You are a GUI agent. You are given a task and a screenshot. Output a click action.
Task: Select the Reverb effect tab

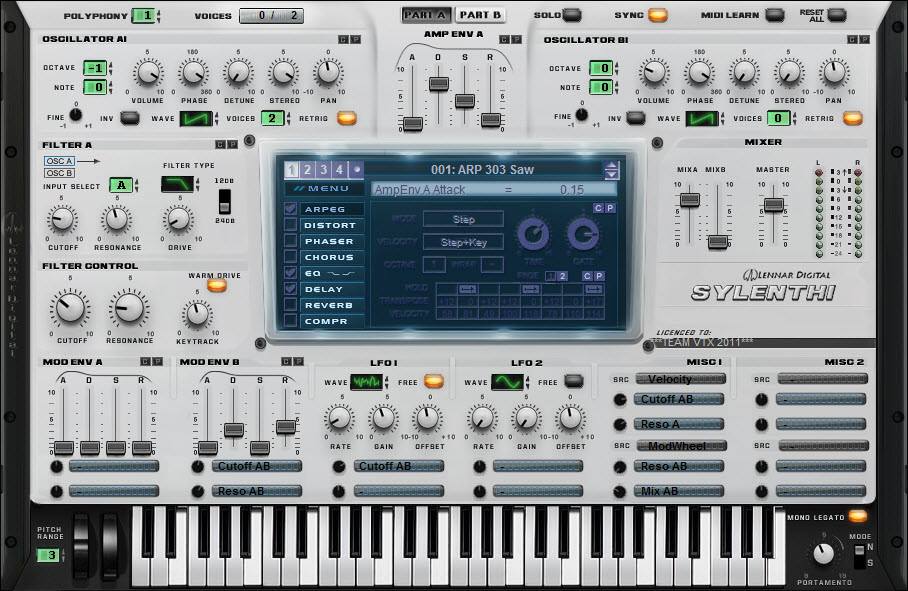point(332,305)
